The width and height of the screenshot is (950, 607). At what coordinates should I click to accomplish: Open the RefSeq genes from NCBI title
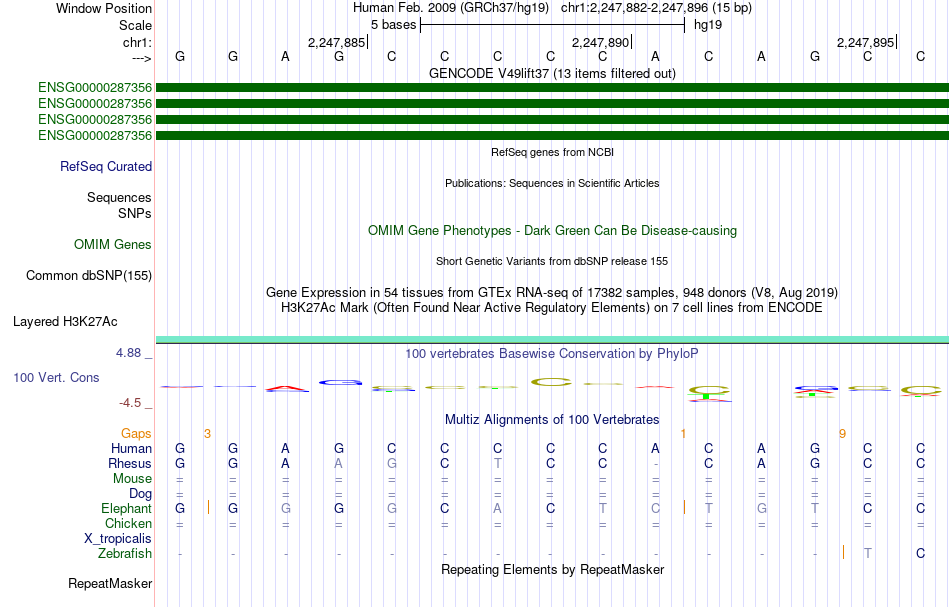tap(552, 152)
